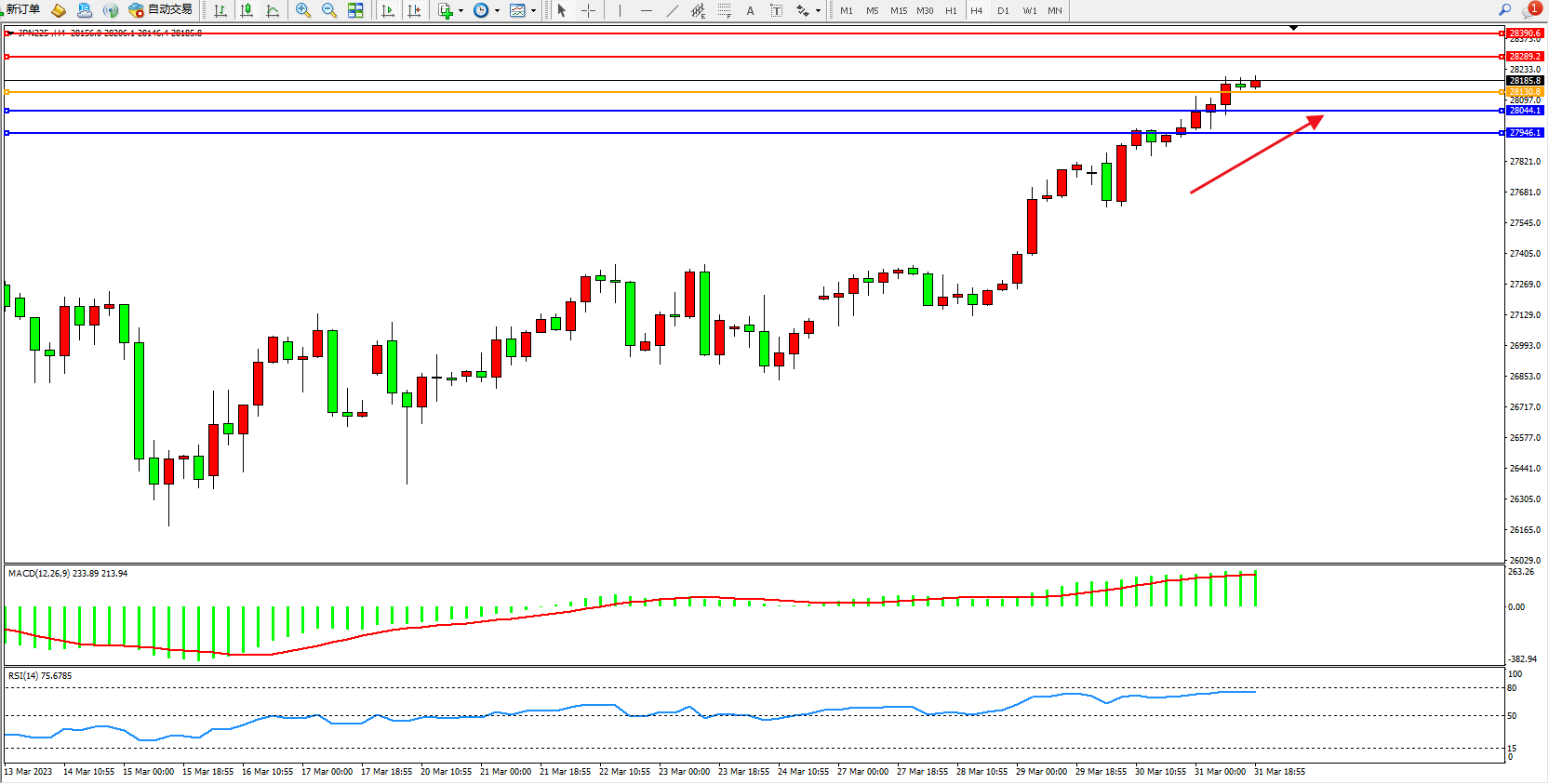Screen dimensions: 1549x784
Task: Toggle candlestick chart mode
Action: [x=247, y=10]
